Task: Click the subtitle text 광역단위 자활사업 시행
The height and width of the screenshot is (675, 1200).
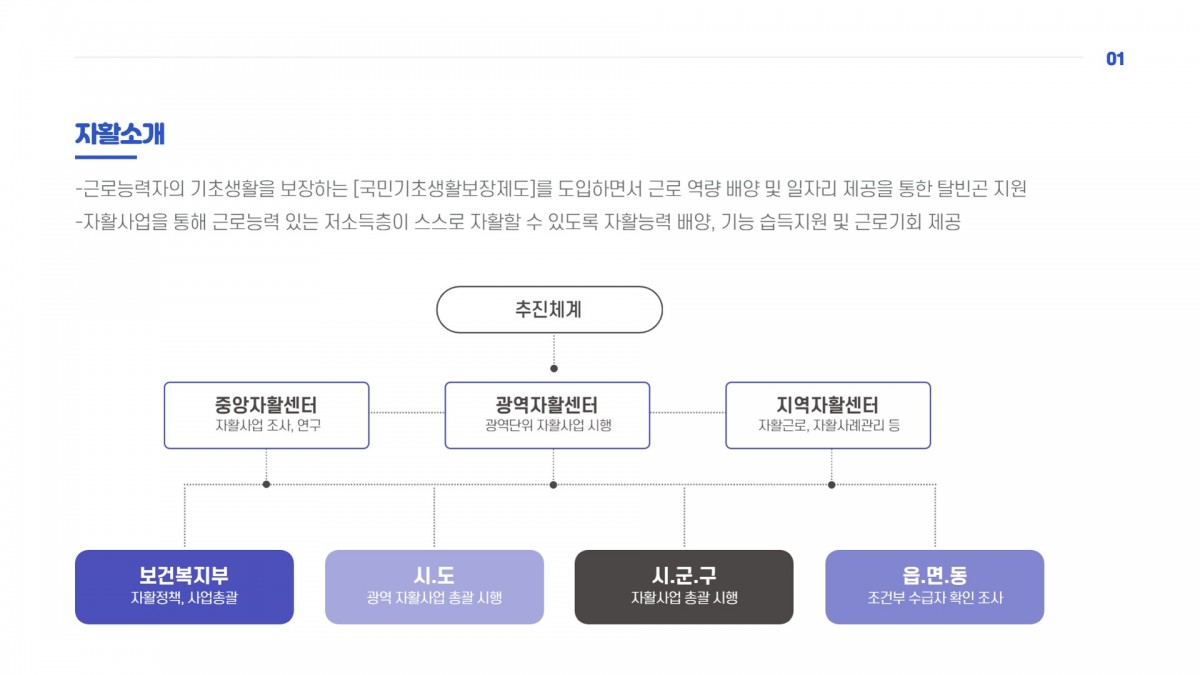Action: pyautogui.click(x=547, y=426)
